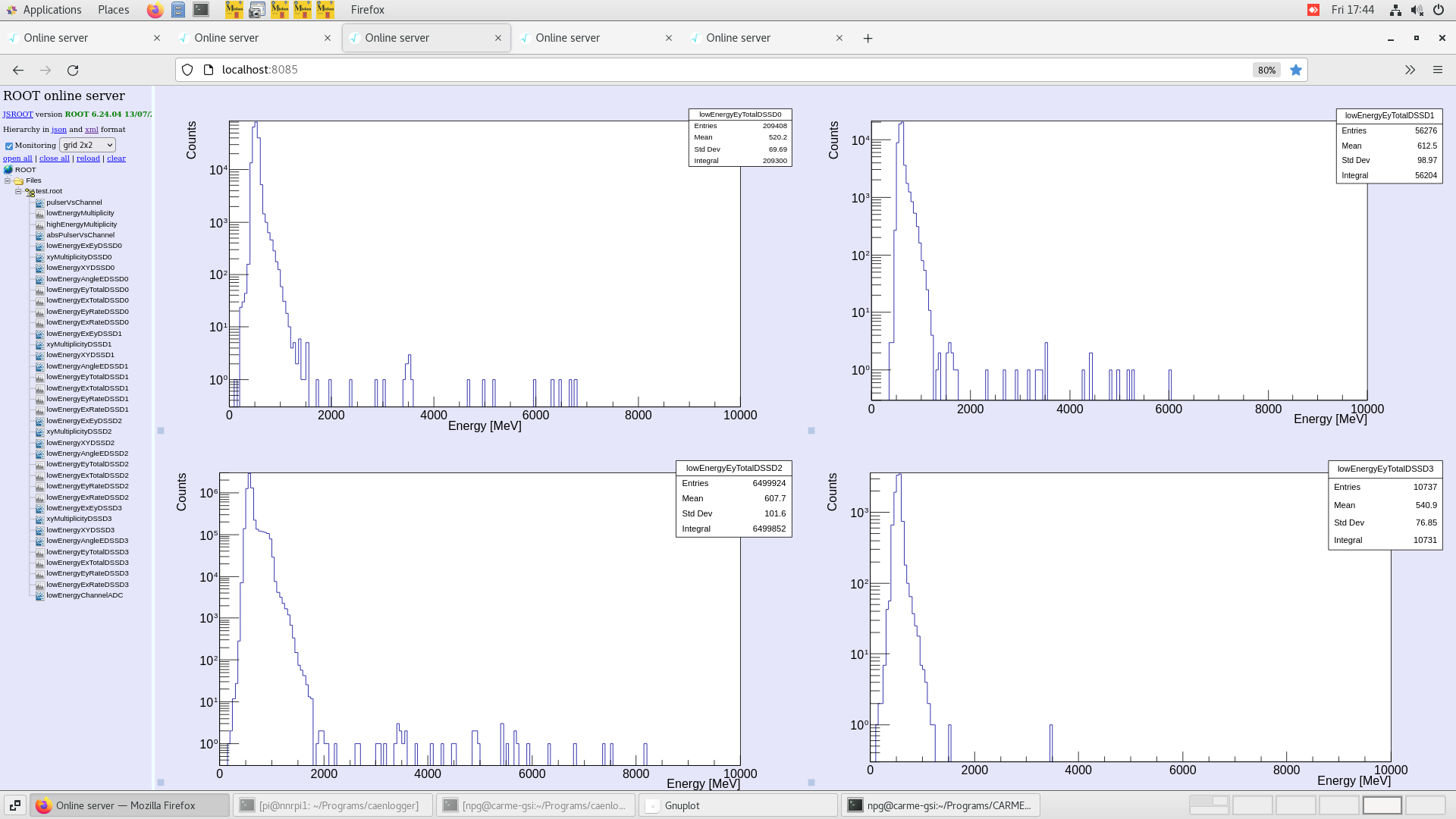Image resolution: width=1456 pixels, height=819 pixels.
Task: Click the 'close all' link
Action: [x=54, y=158]
